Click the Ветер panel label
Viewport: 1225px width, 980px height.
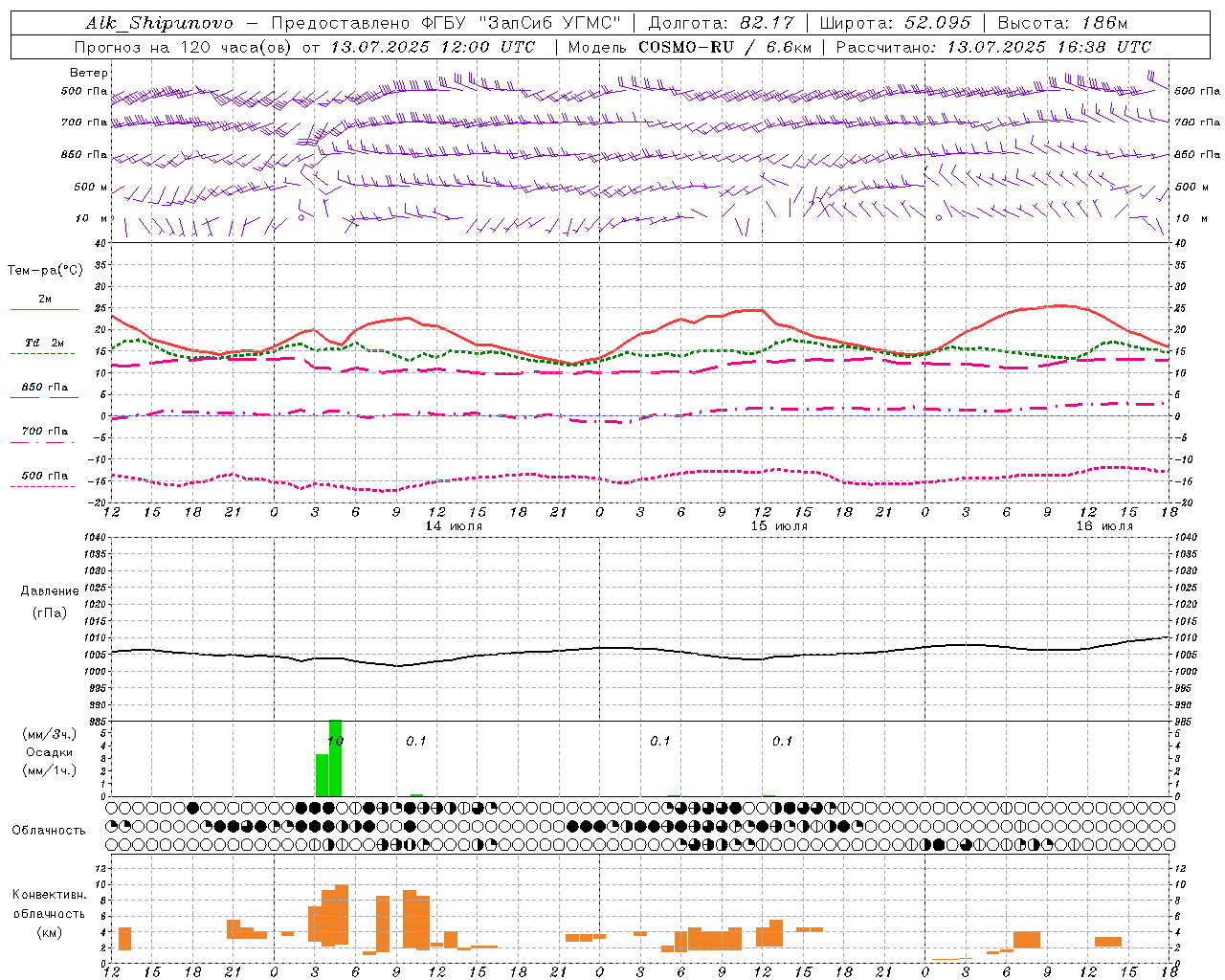click(x=89, y=73)
